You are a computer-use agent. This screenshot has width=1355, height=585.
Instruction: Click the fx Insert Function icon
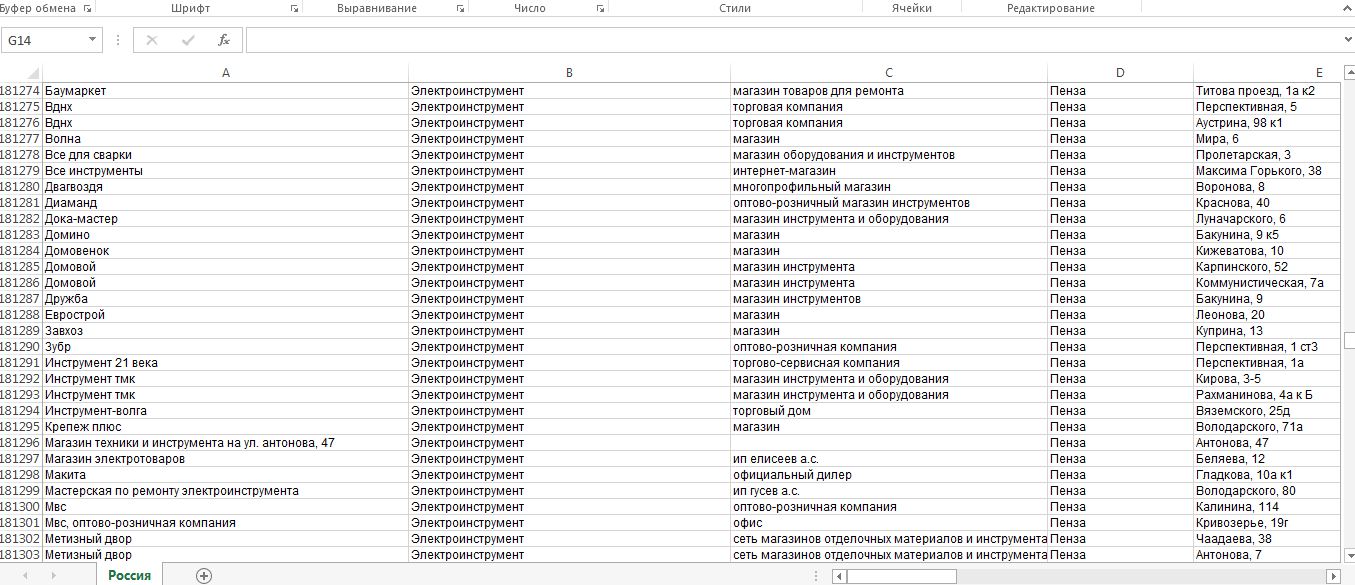pyautogui.click(x=224, y=40)
